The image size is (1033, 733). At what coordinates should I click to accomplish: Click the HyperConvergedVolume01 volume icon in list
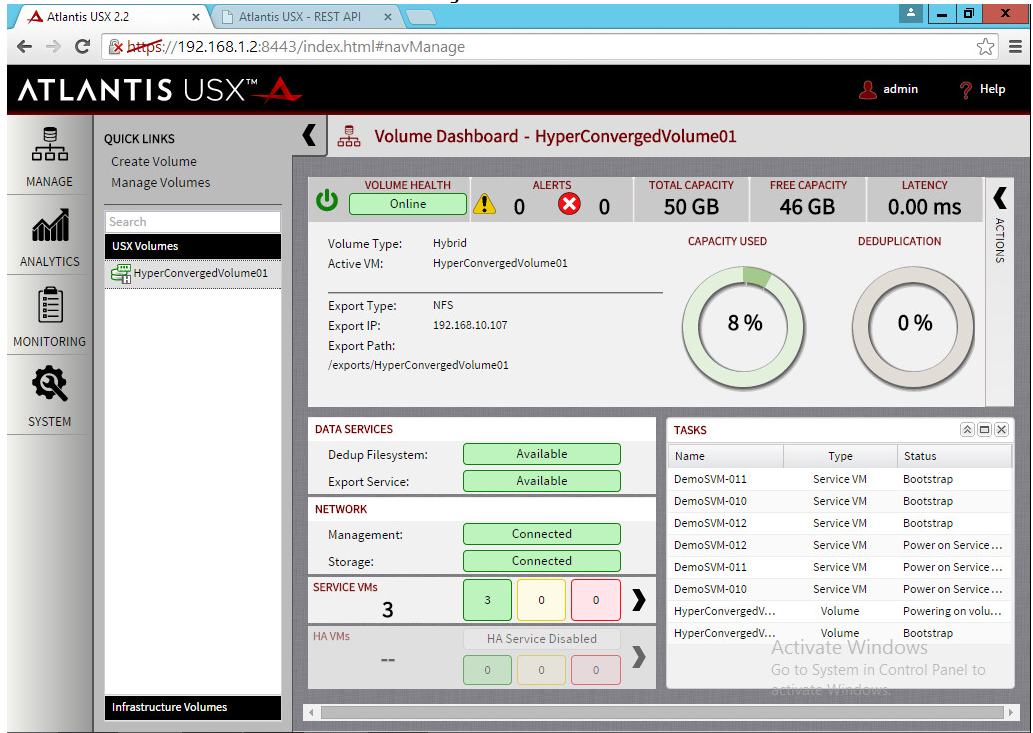[x=121, y=273]
